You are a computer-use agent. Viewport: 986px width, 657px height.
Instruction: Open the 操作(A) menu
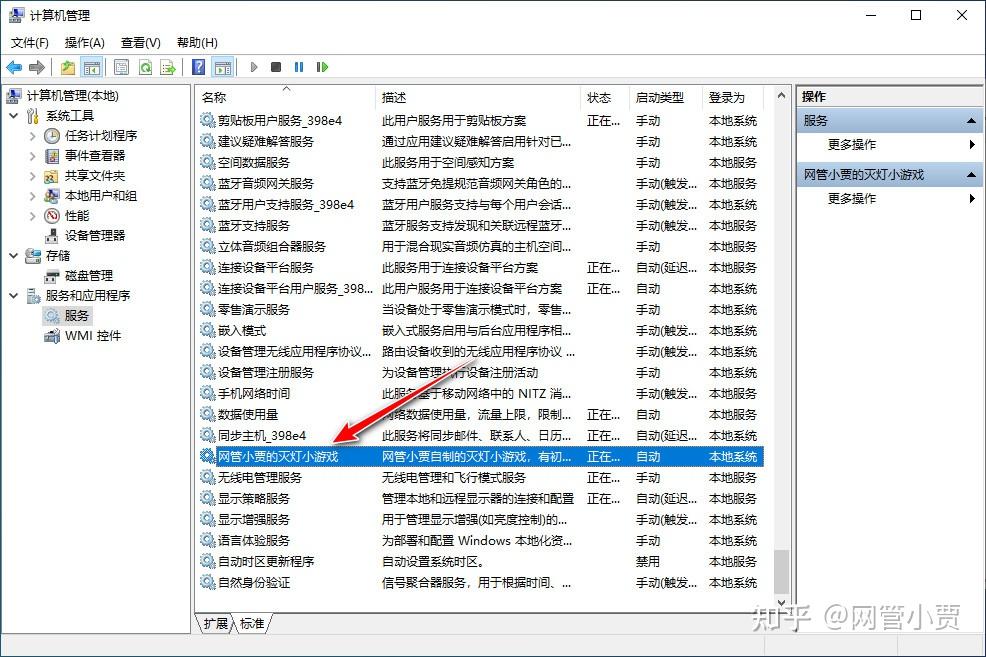tap(85, 42)
